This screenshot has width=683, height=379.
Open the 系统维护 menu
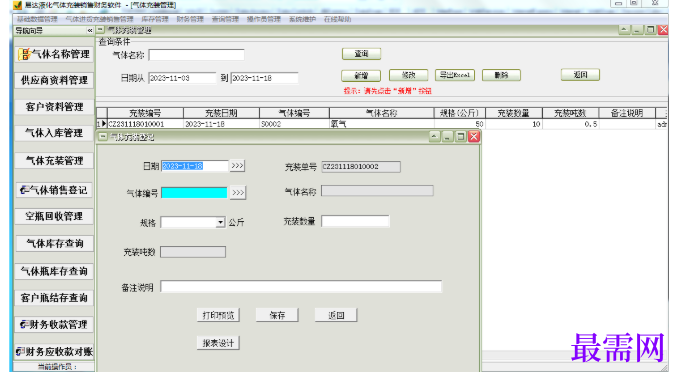[302, 19]
